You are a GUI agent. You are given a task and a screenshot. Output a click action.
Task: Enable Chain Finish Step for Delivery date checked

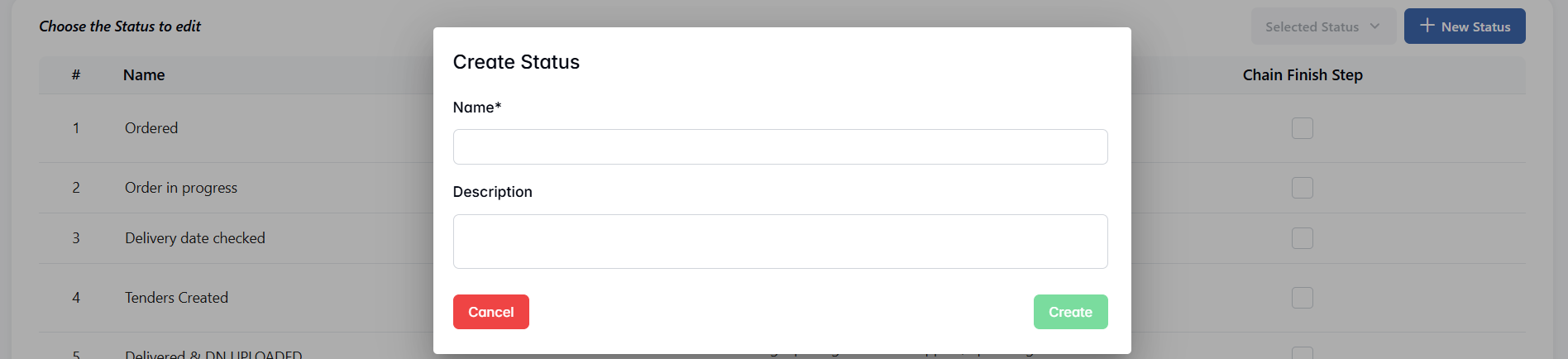[1302, 238]
